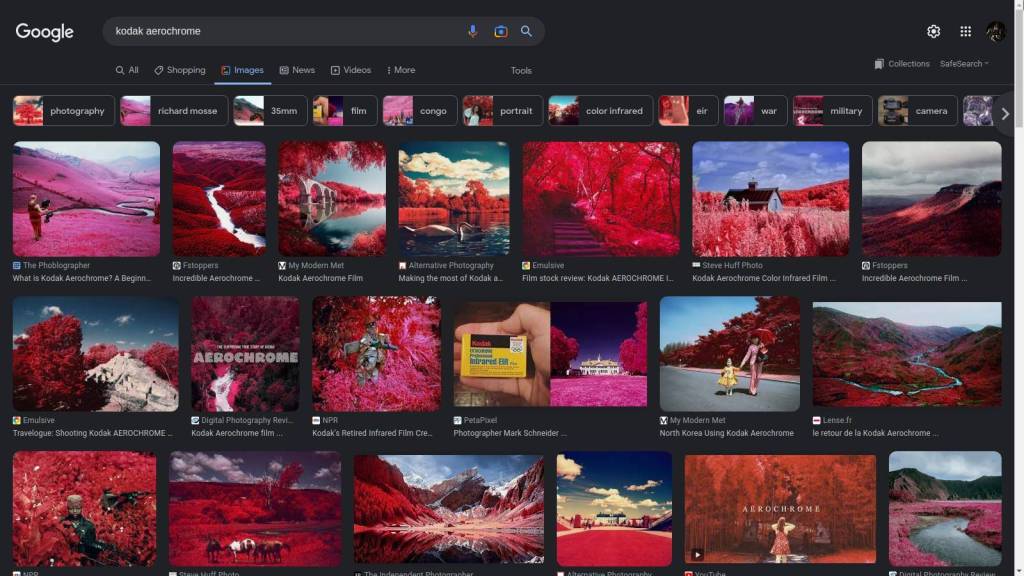Click the Lense.fr source favicon

(816, 420)
